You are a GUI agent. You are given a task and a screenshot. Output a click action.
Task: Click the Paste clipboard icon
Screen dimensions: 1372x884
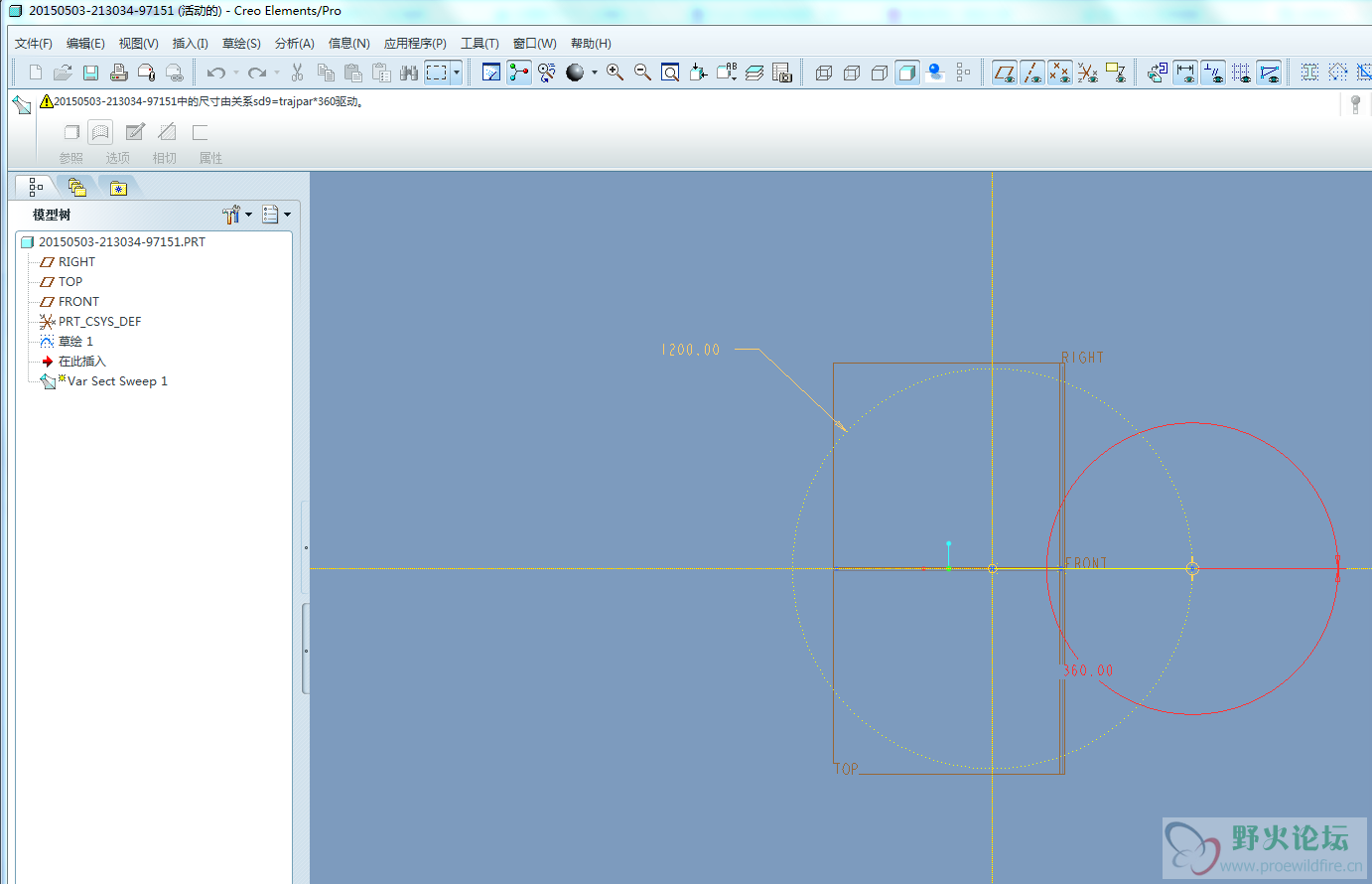click(352, 73)
